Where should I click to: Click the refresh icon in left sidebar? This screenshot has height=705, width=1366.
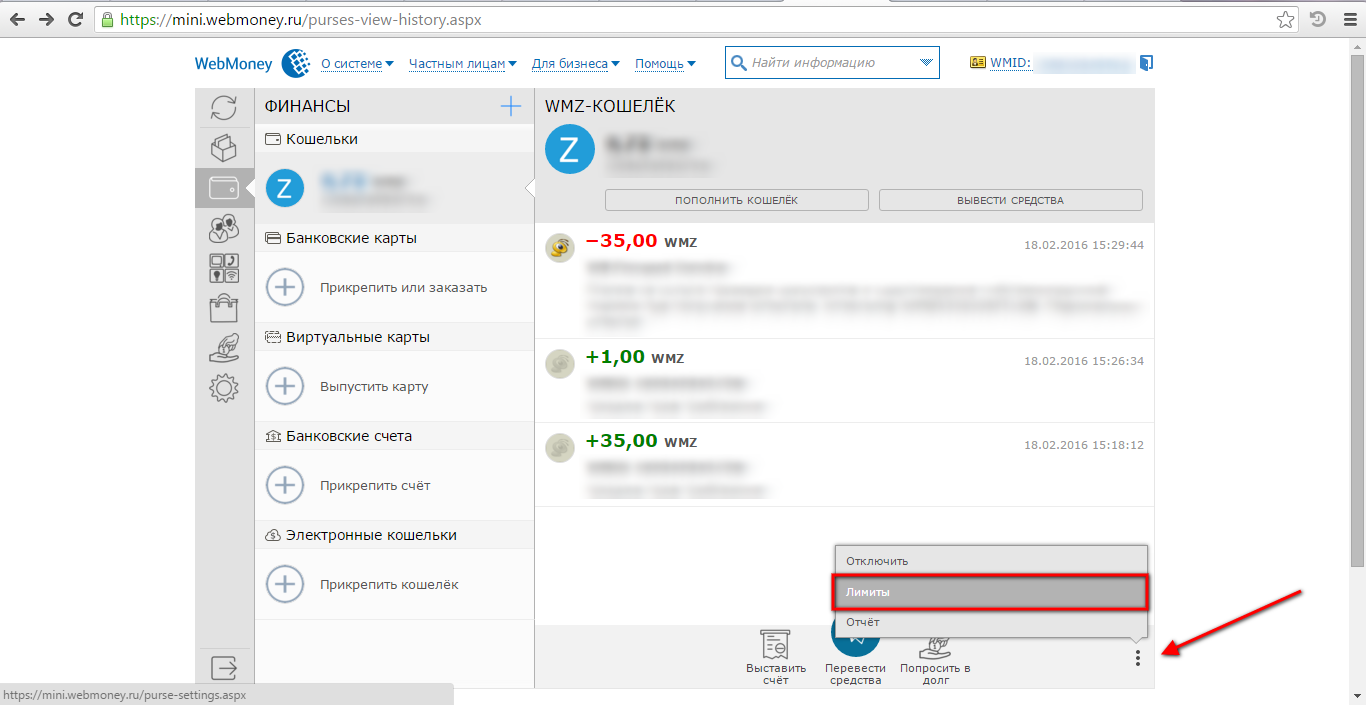point(224,108)
